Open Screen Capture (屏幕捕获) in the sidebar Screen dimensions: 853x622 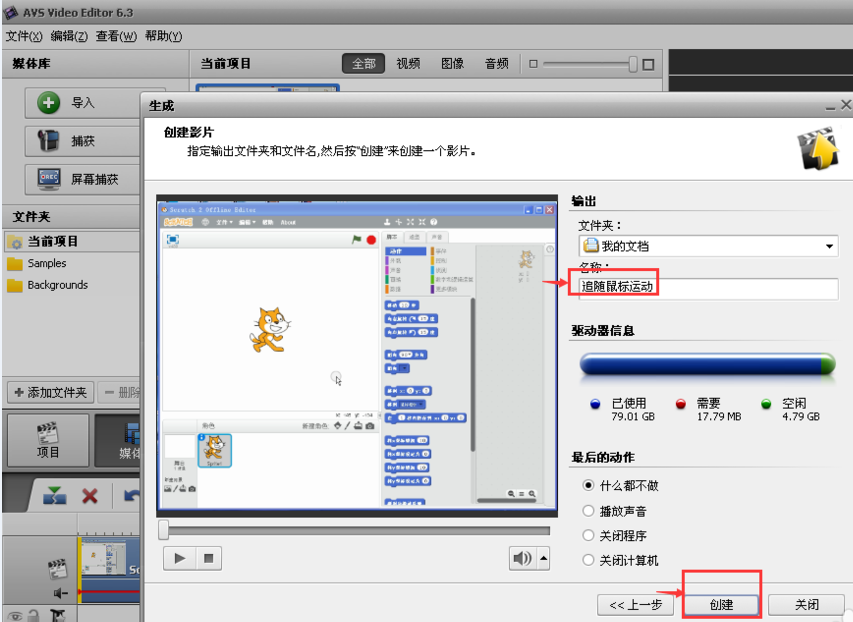(x=50, y=178)
